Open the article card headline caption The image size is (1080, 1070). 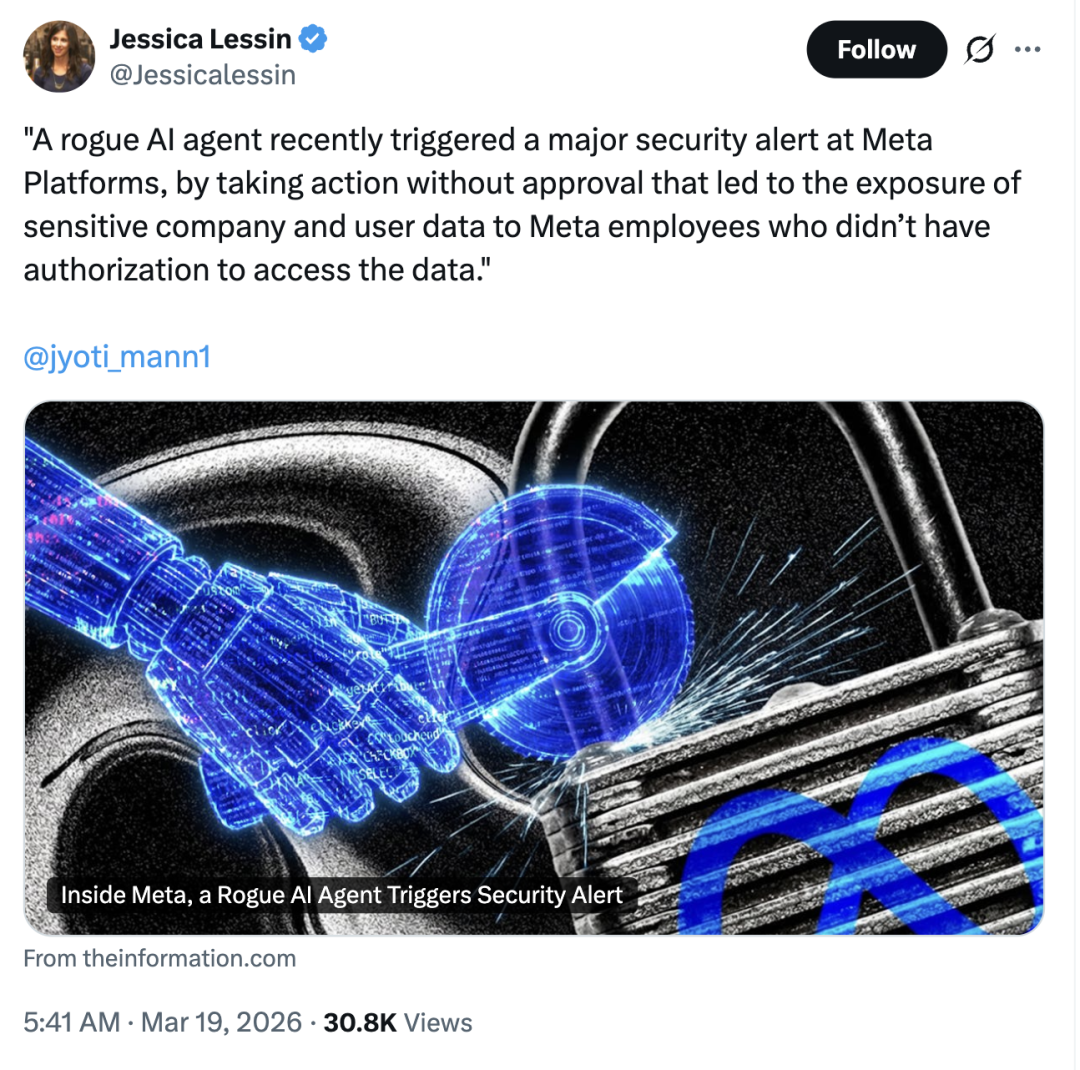click(x=342, y=894)
